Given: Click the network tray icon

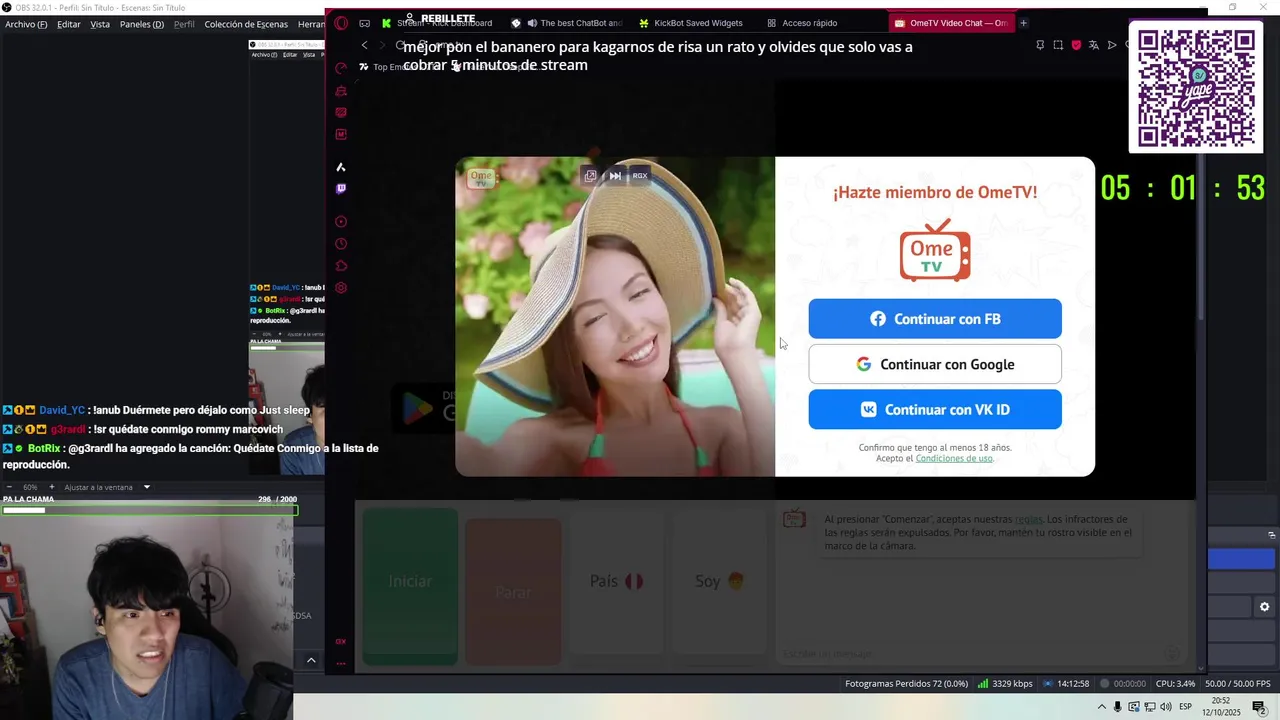Looking at the screenshot, I should point(1149,707).
